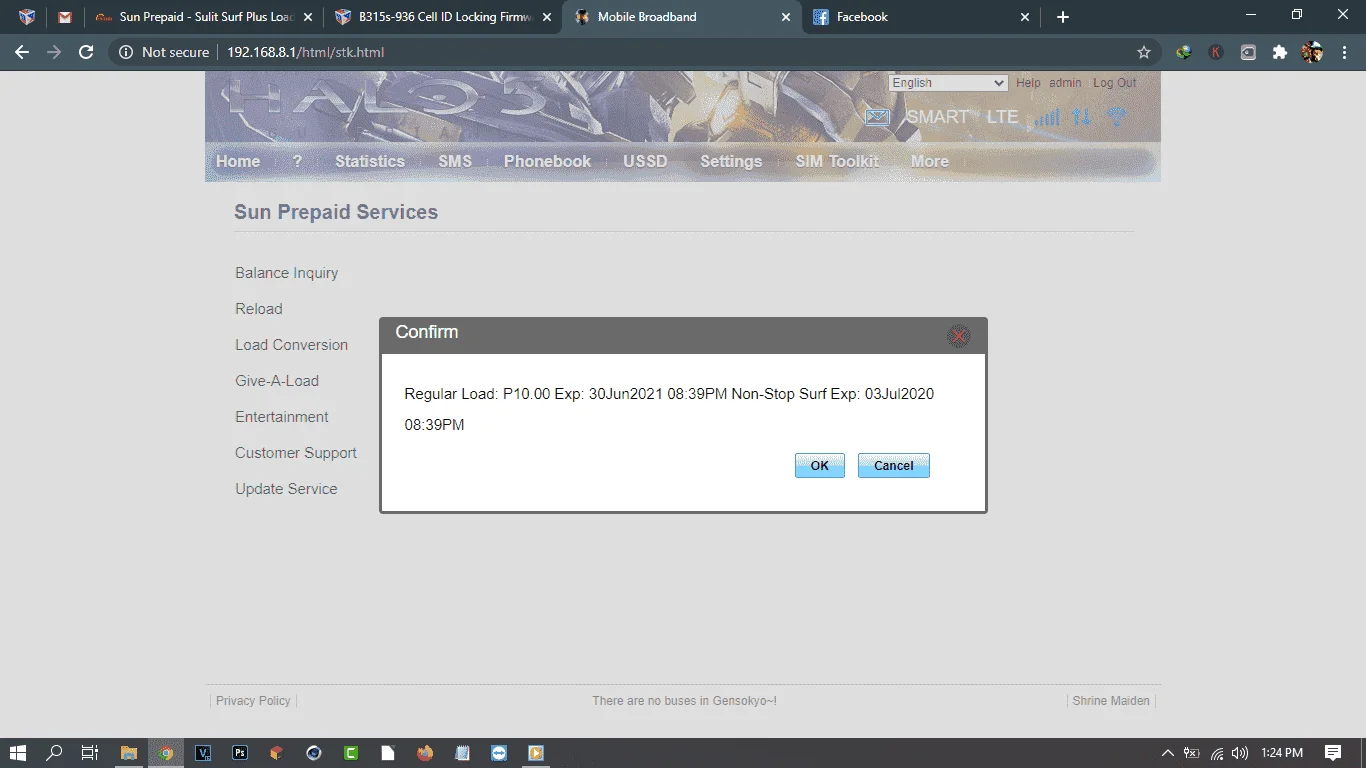
Task: Go back in browser history
Action: point(22,52)
